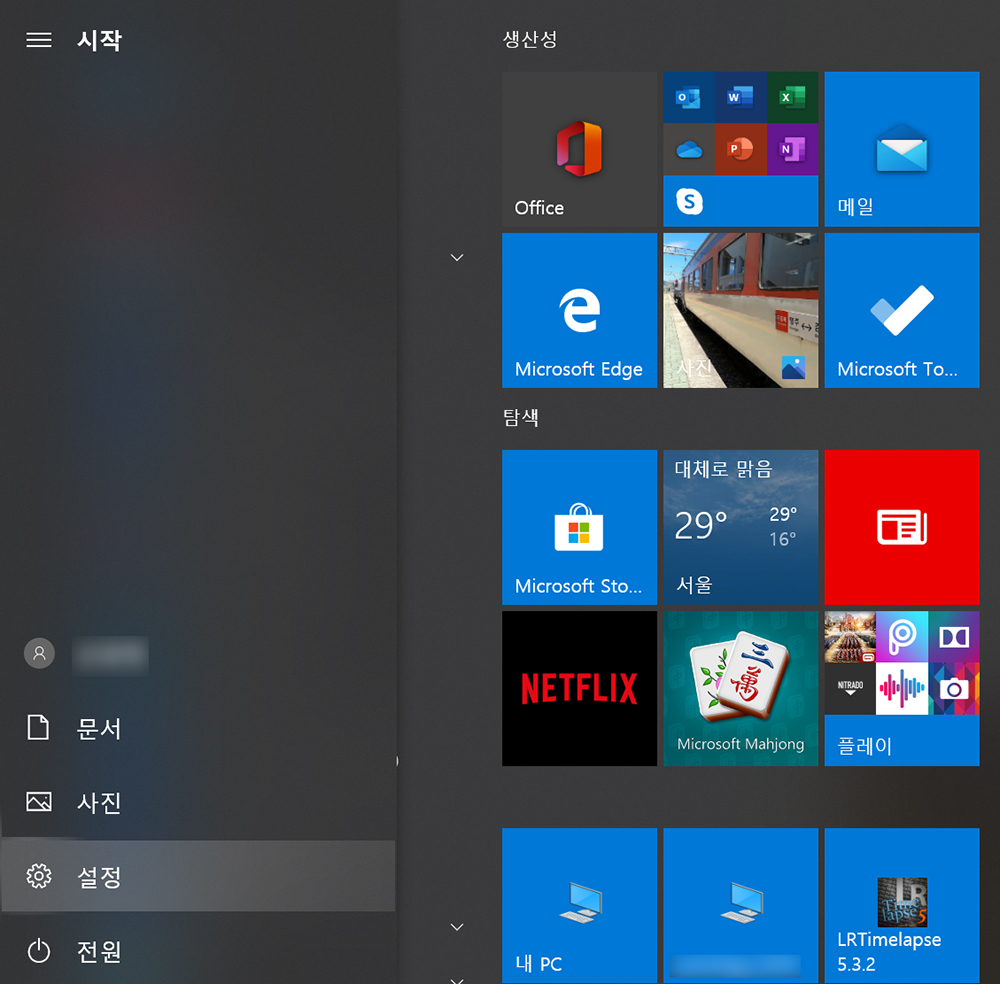
Task: Open the Microsoft Store tile
Action: coord(579,527)
